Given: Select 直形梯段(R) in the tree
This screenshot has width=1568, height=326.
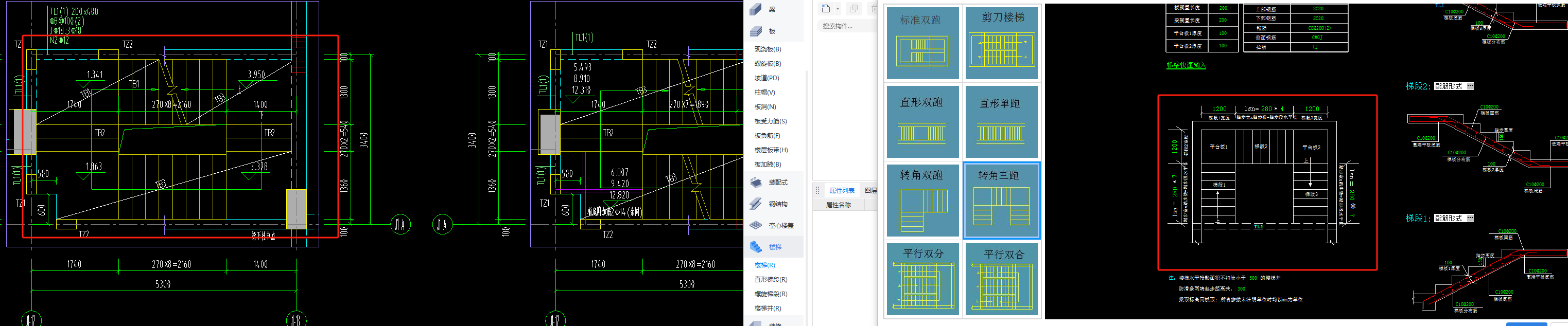Looking at the screenshot, I should click(771, 280).
